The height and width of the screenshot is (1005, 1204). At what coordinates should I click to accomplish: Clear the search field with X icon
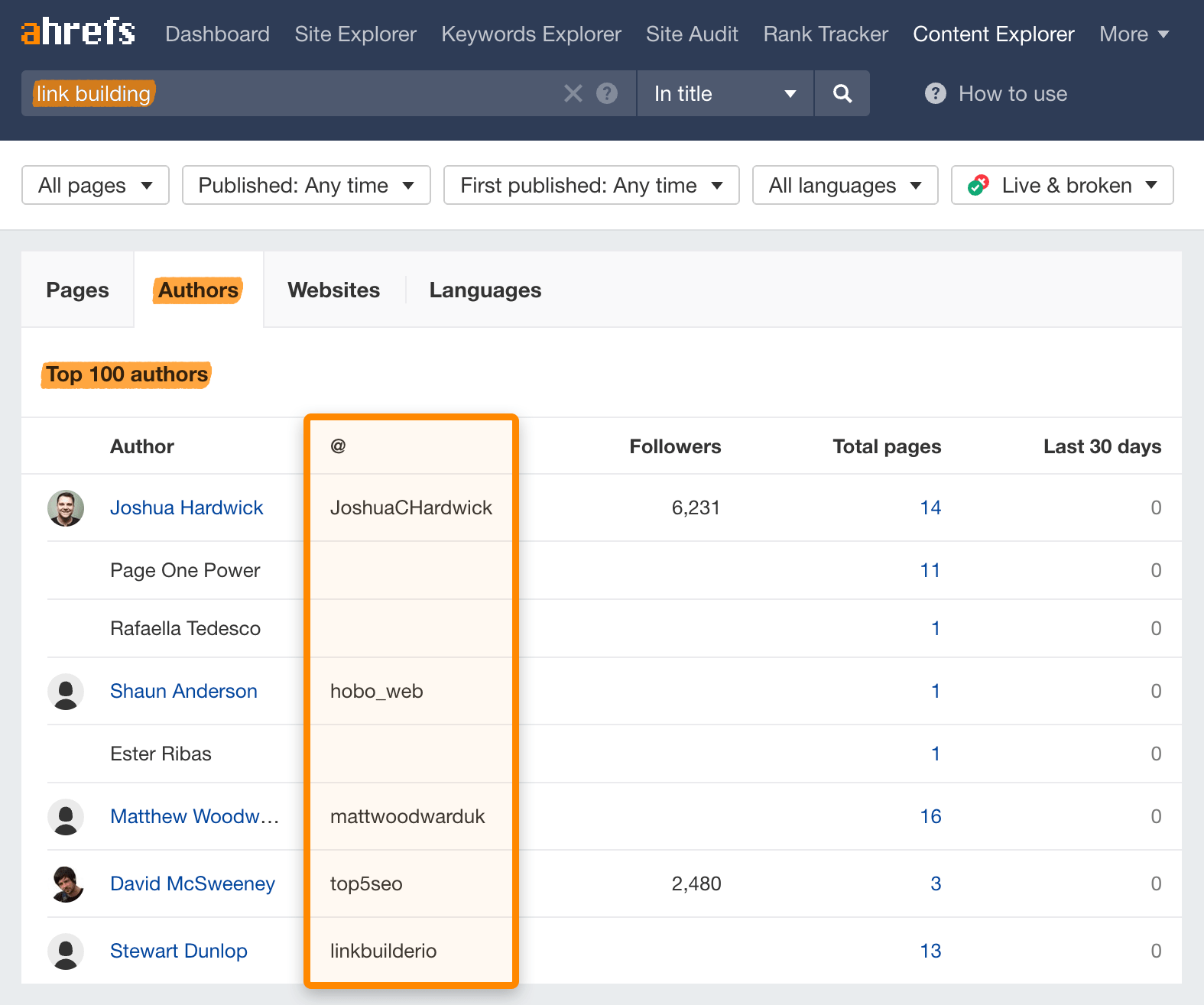click(573, 93)
